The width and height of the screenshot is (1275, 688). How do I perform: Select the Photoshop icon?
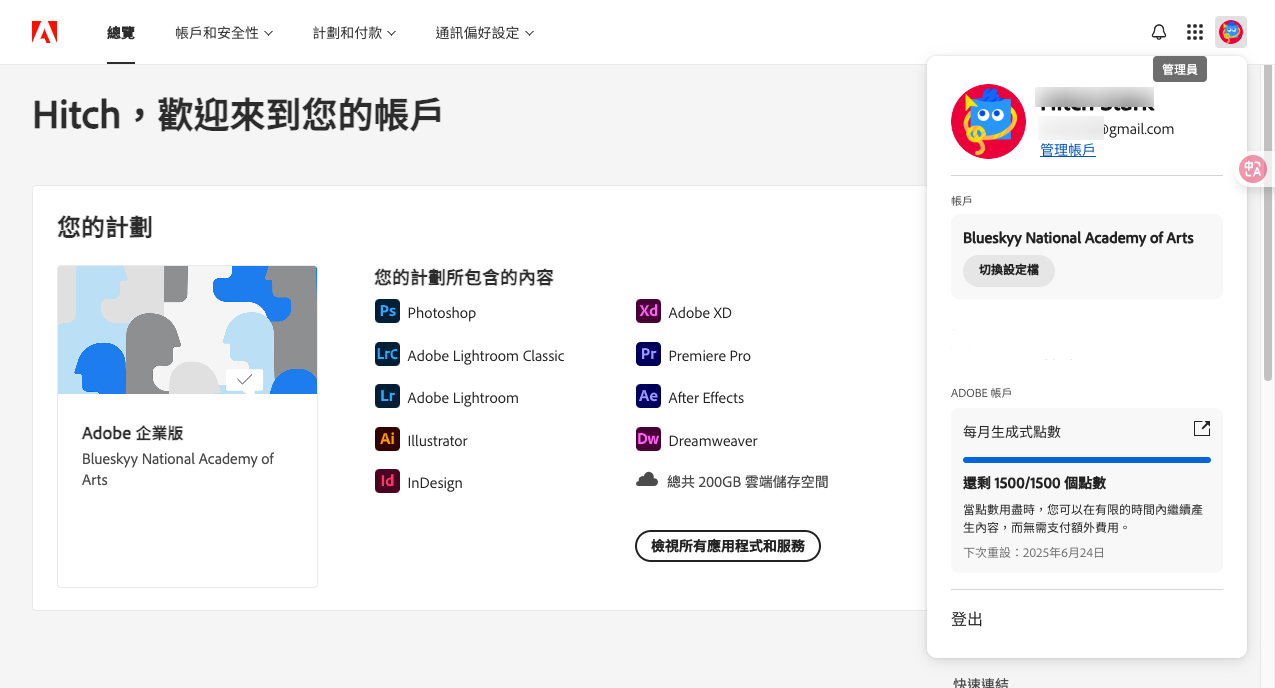point(387,311)
